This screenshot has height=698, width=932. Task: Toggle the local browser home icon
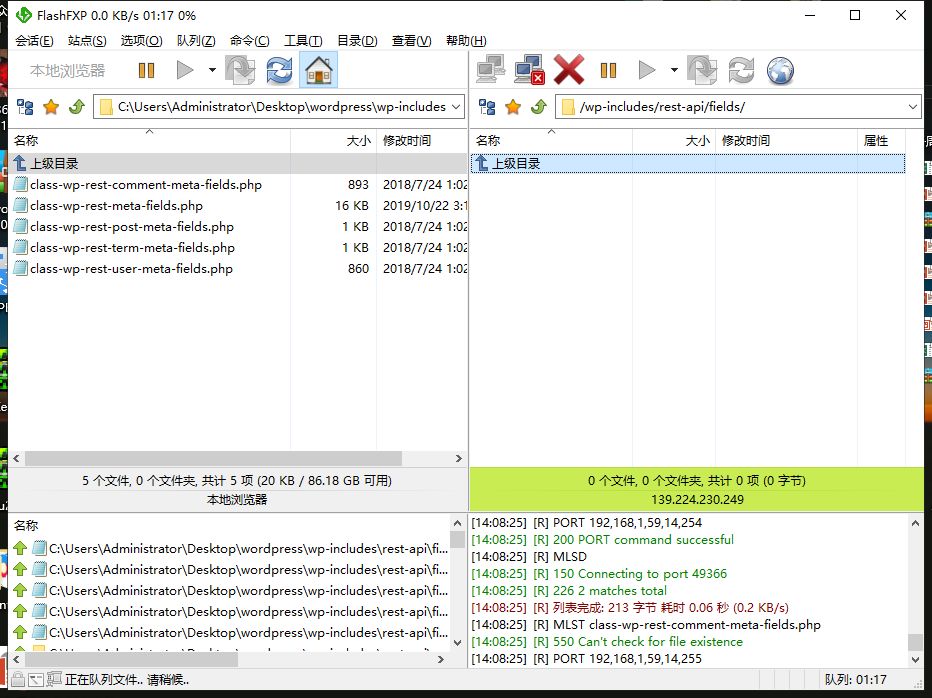coord(319,70)
